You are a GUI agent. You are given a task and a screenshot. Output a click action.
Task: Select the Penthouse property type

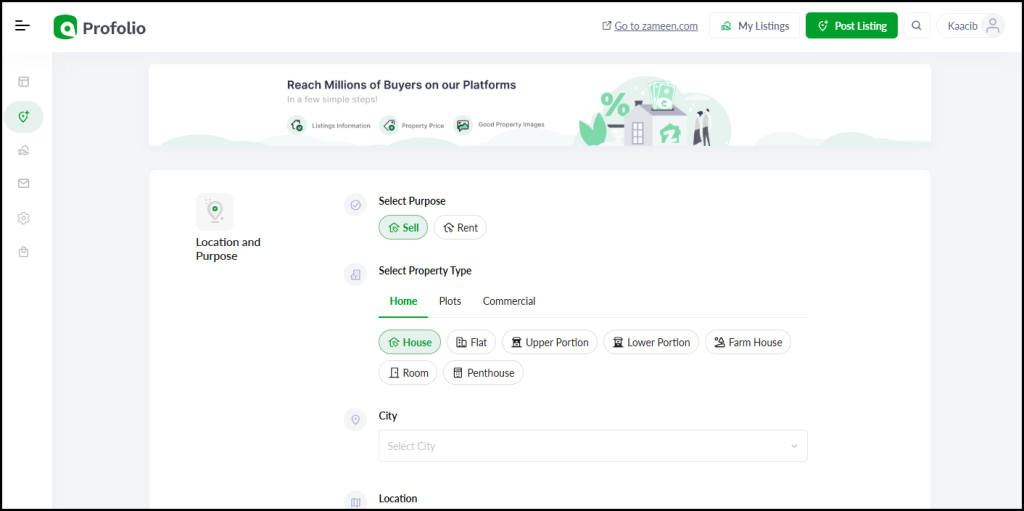483,372
